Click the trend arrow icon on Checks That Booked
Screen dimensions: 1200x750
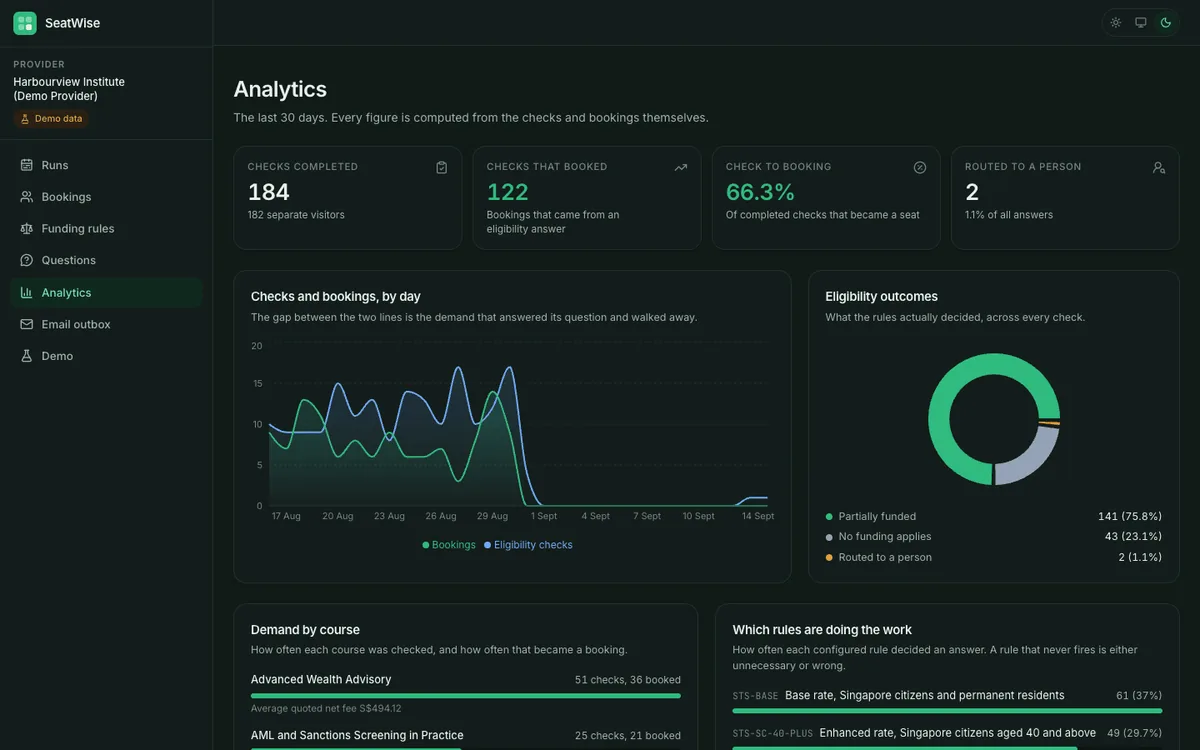pos(681,167)
